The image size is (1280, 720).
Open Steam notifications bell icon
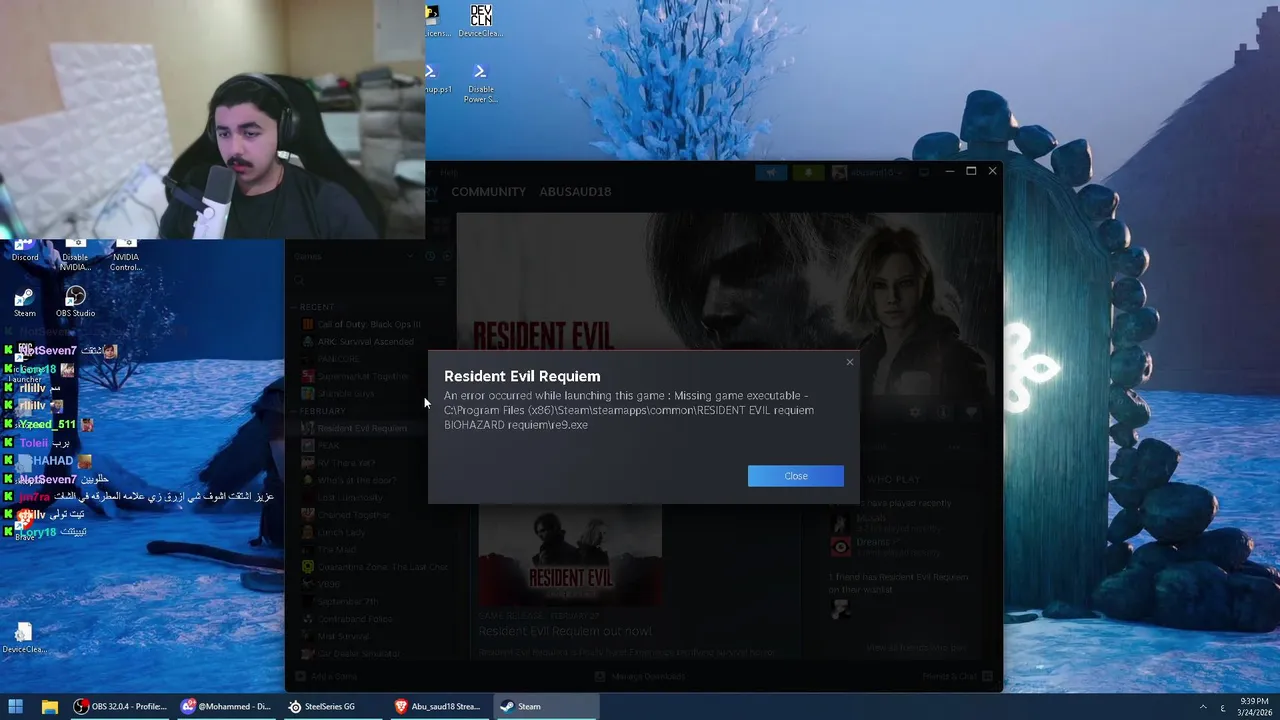point(808,172)
